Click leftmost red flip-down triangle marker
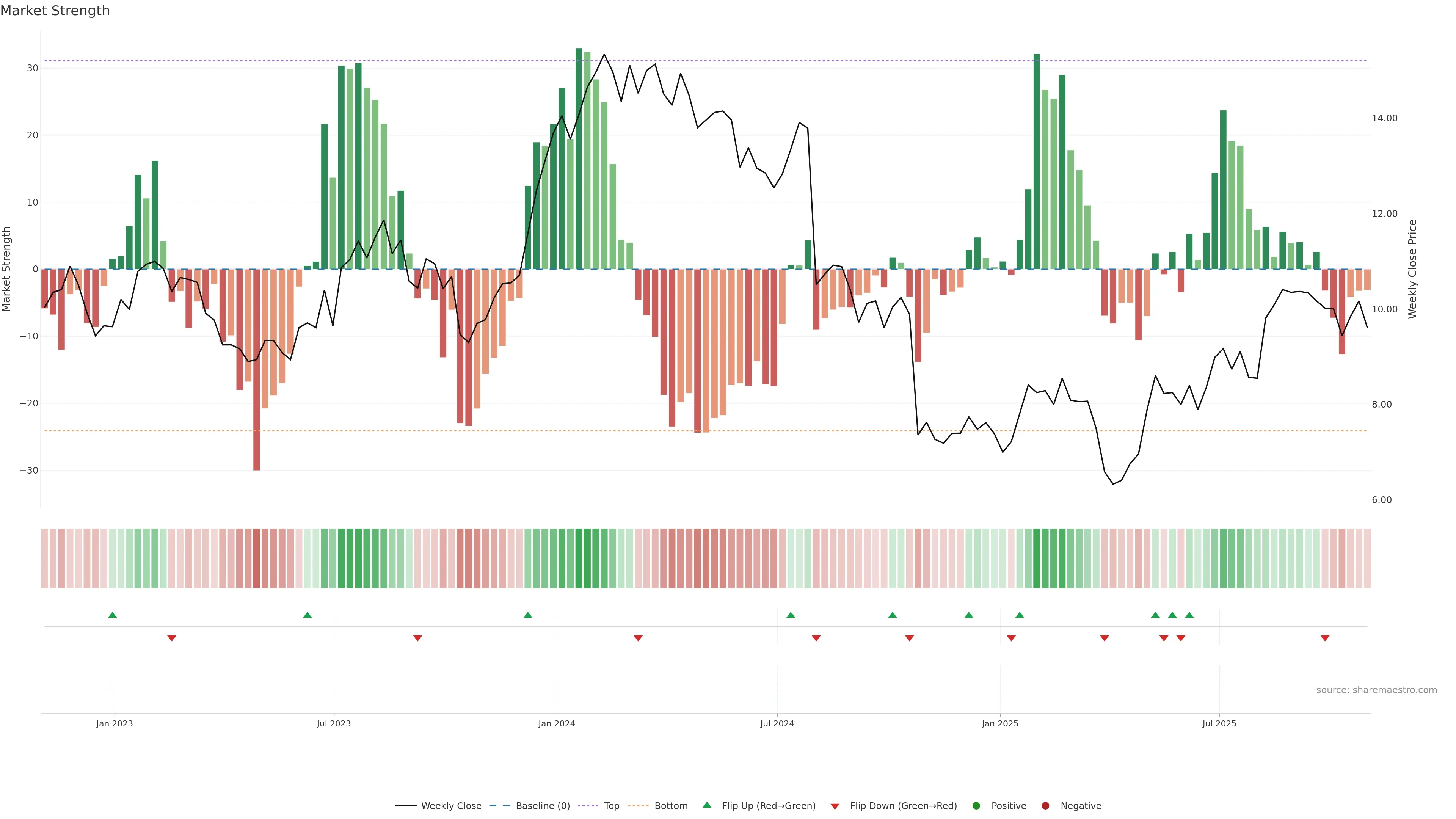Image resolution: width=1456 pixels, height=819 pixels. point(172,638)
